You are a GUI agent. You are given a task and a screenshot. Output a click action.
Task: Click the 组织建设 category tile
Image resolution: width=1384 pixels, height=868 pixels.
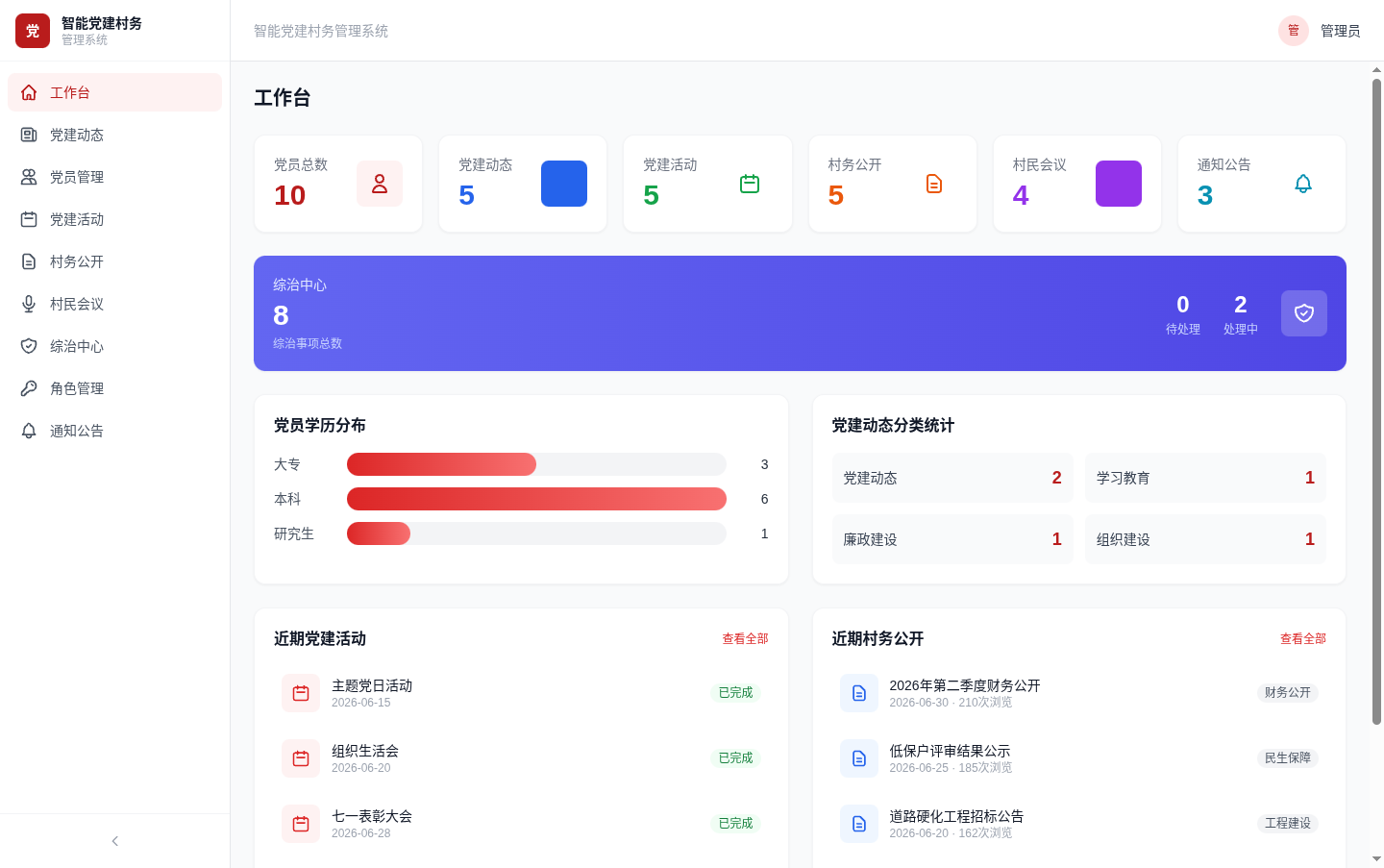click(x=1205, y=539)
